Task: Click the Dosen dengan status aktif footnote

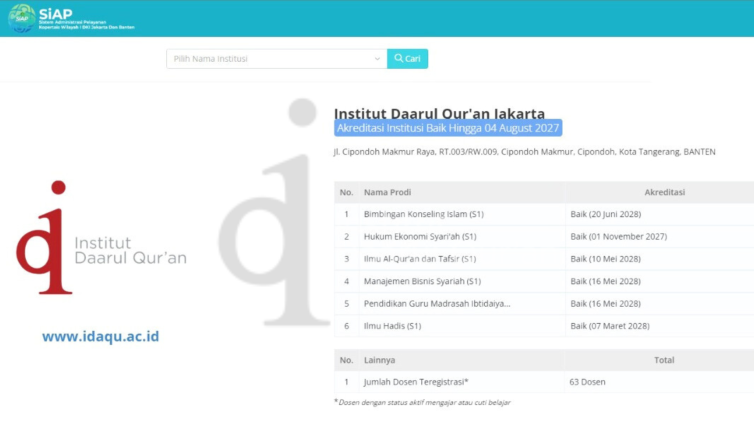Action: coord(422,402)
